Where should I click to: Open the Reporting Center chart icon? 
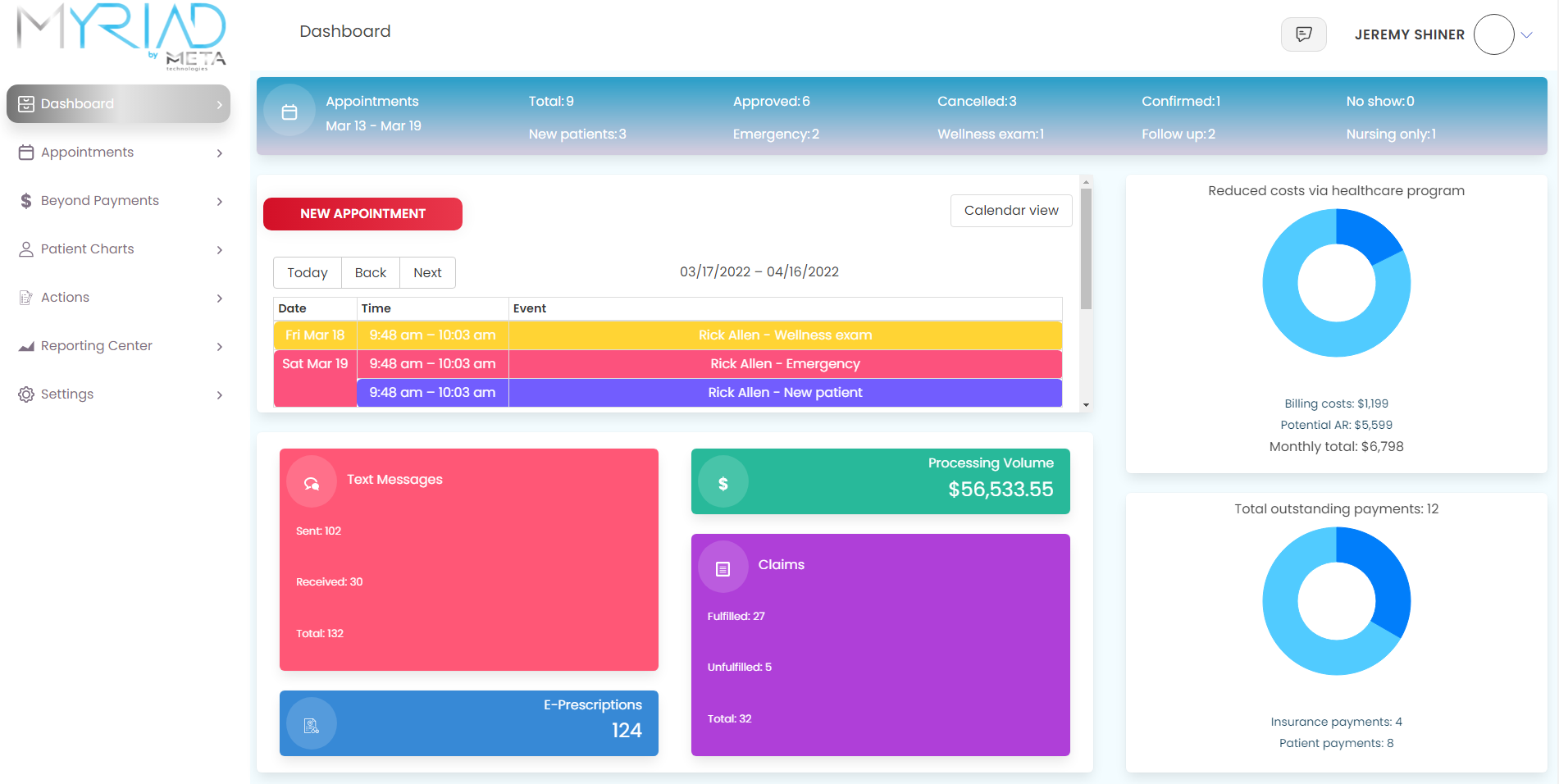[x=25, y=346]
